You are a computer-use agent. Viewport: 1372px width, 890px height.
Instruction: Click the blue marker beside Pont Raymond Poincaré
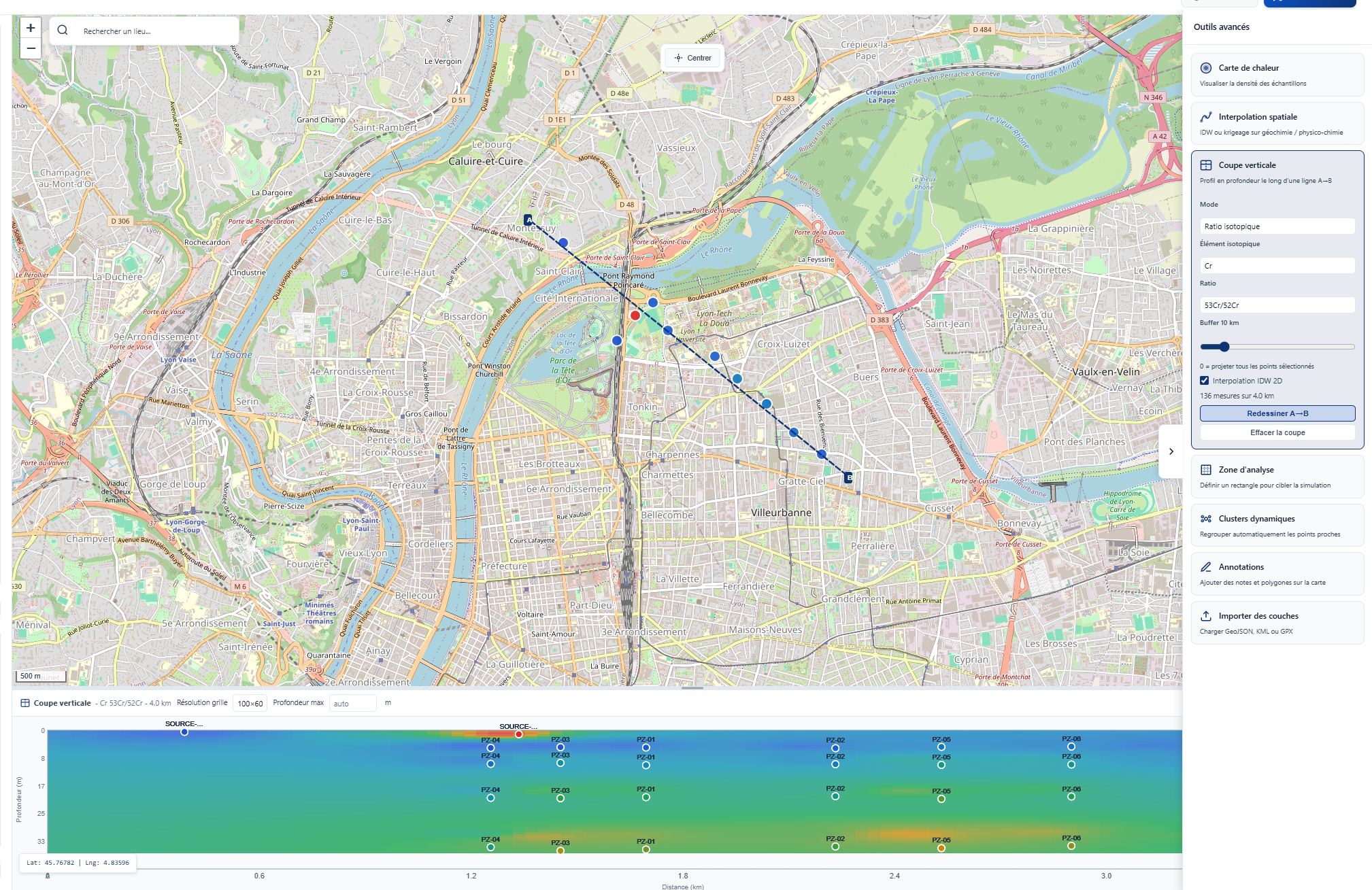point(653,302)
